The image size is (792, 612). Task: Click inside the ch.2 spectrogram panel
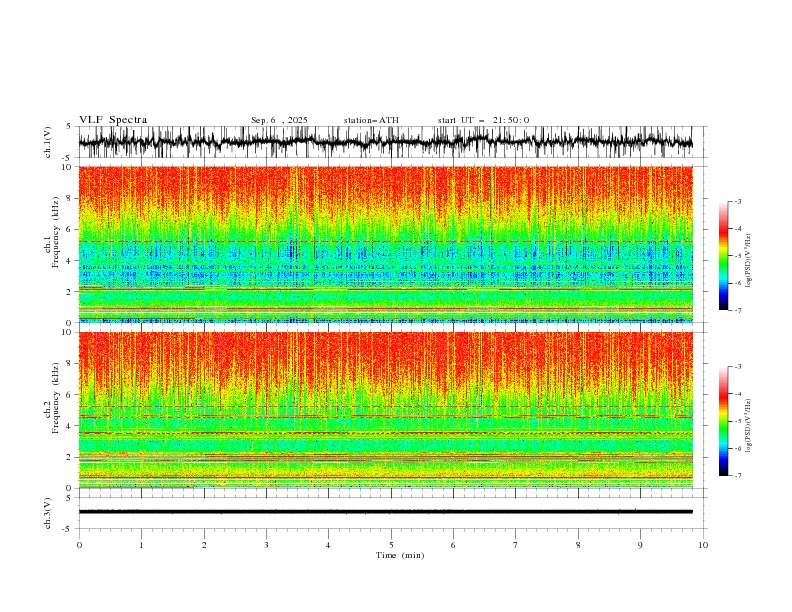coord(385,410)
